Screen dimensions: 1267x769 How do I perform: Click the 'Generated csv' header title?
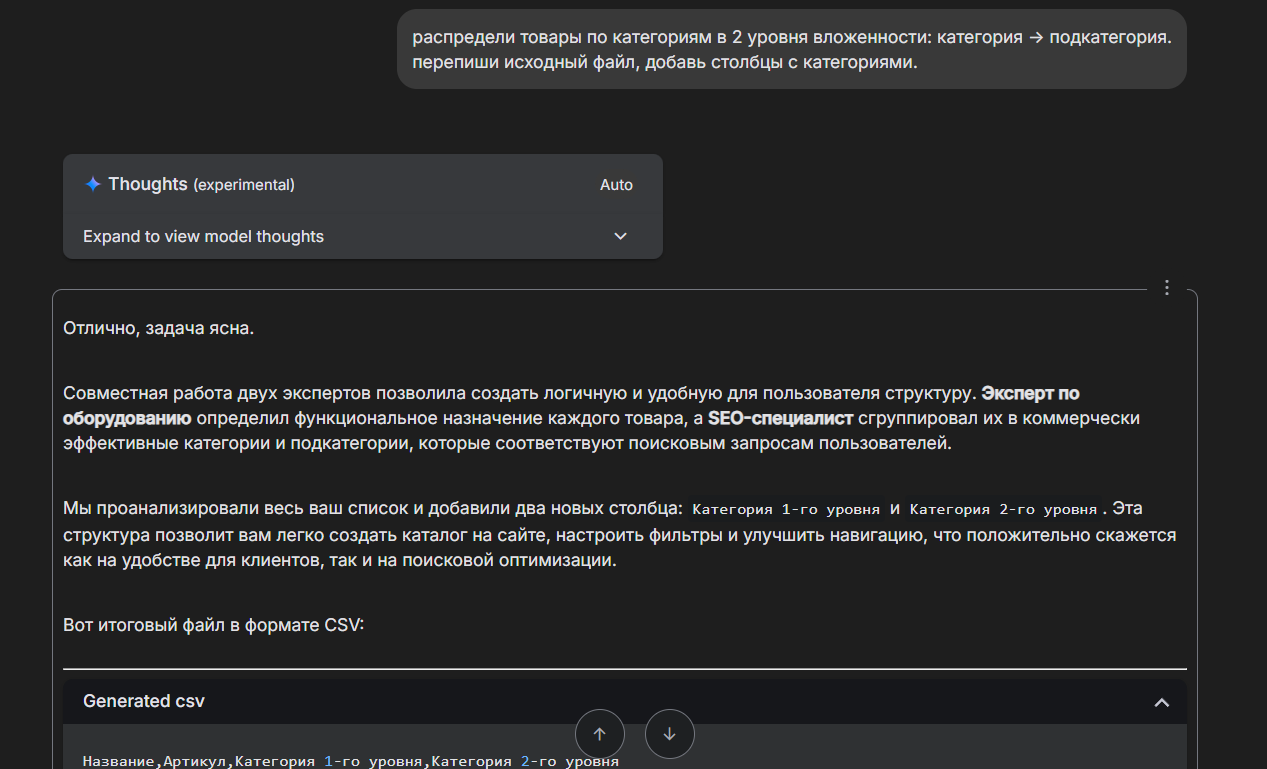[144, 701]
